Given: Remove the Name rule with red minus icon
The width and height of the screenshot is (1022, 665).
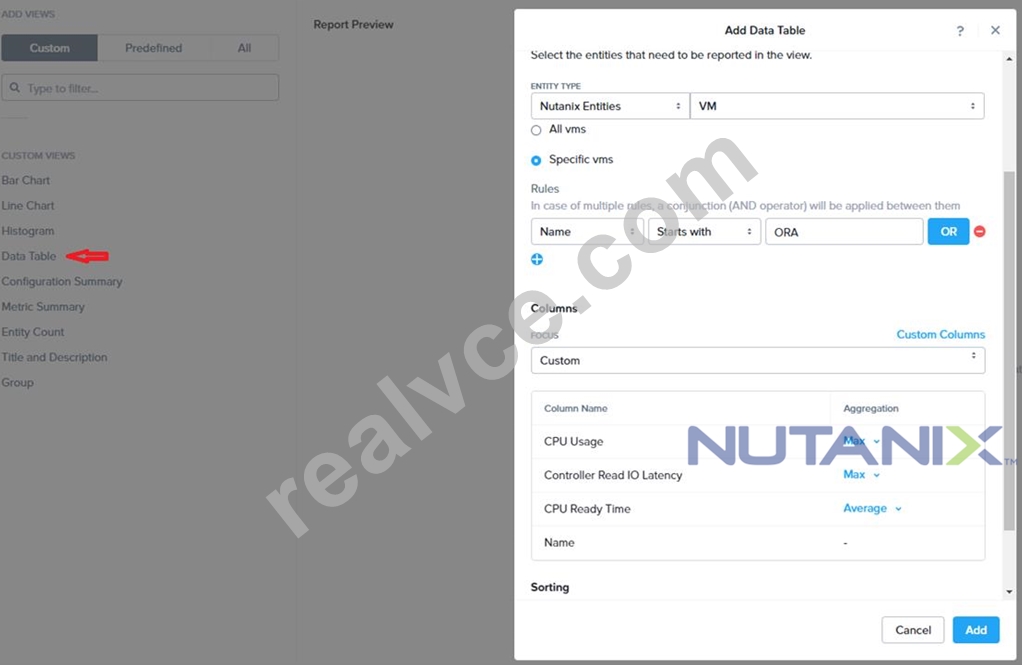Looking at the screenshot, I should pos(979,231).
